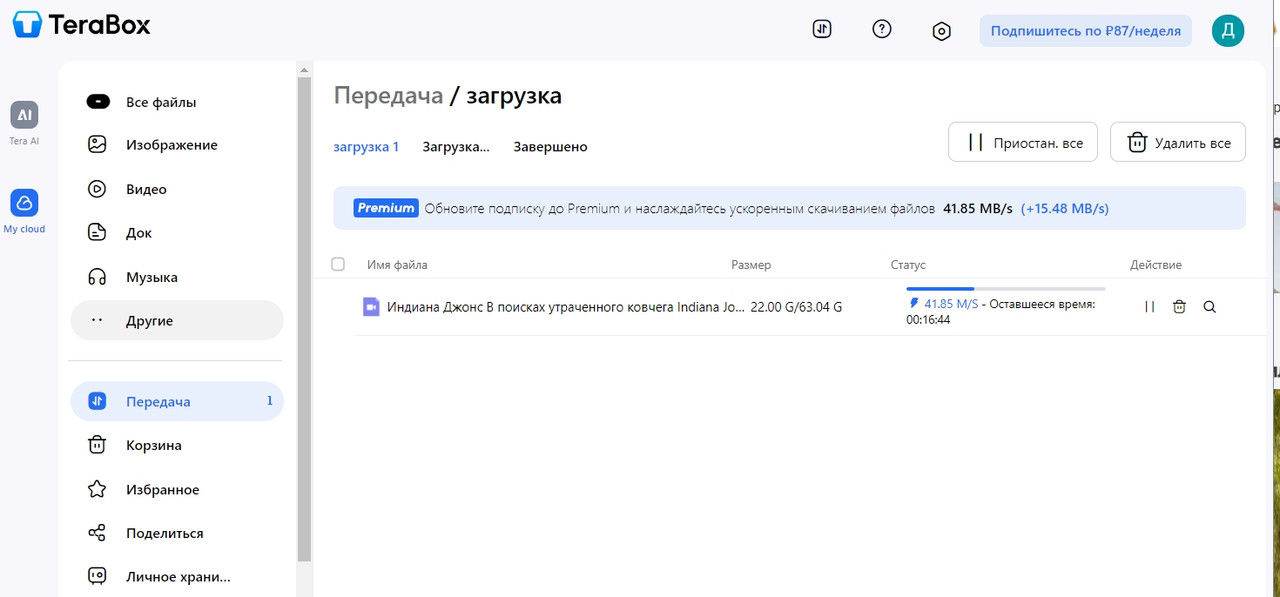Click the Имя файла column header

(x=397, y=265)
